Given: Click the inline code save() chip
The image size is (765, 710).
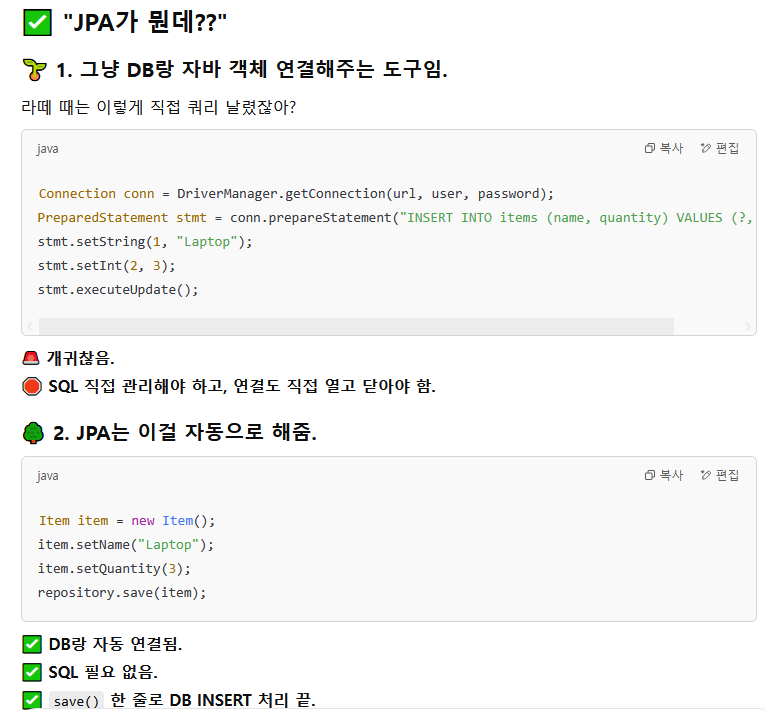Looking at the screenshot, I should tap(76, 701).
